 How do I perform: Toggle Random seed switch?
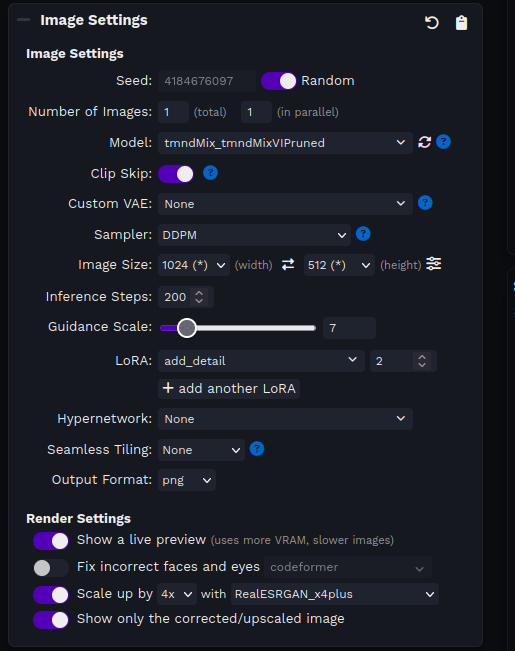278,81
